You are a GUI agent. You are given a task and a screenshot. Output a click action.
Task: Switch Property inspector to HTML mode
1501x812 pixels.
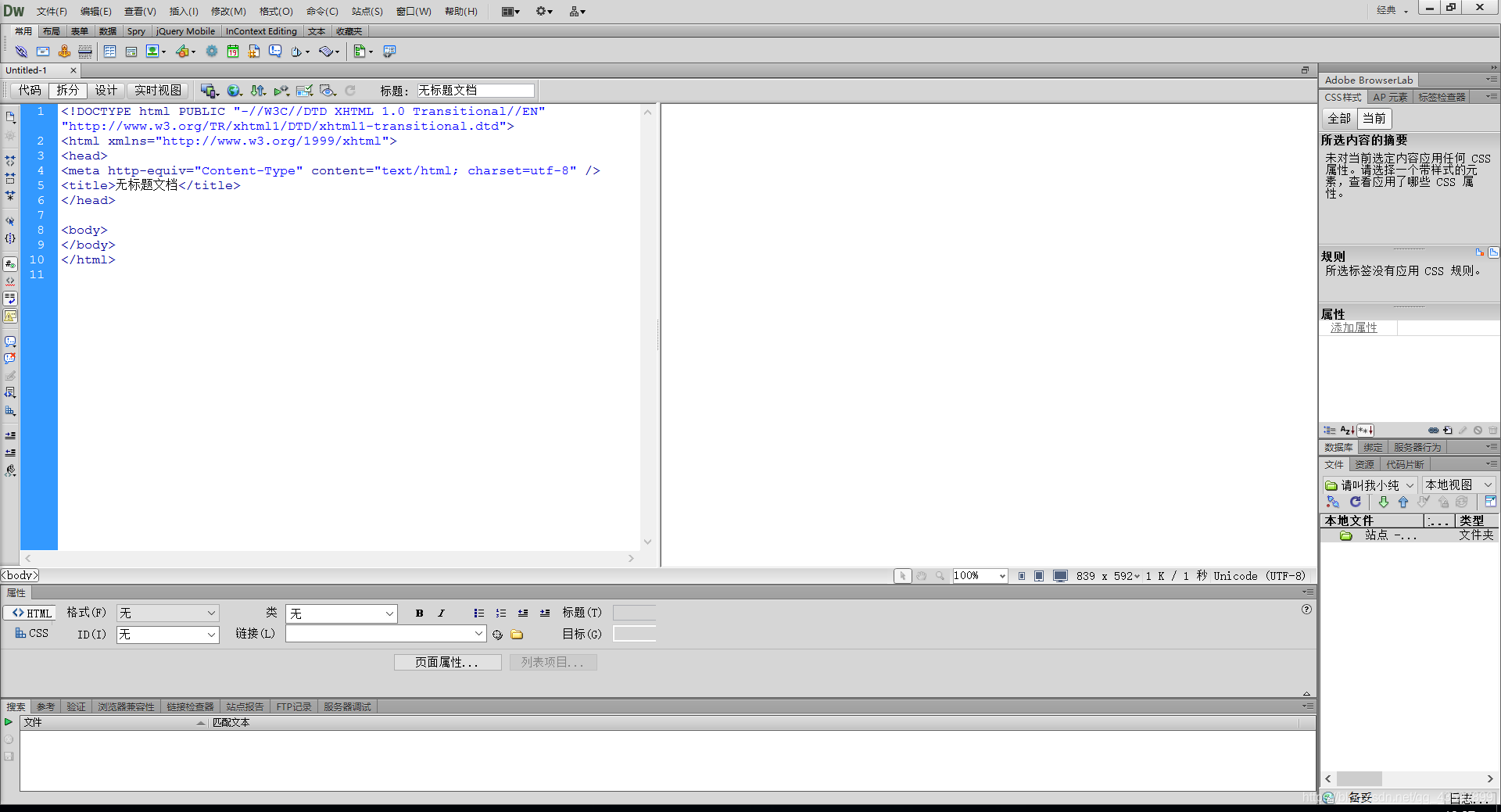tap(31, 613)
